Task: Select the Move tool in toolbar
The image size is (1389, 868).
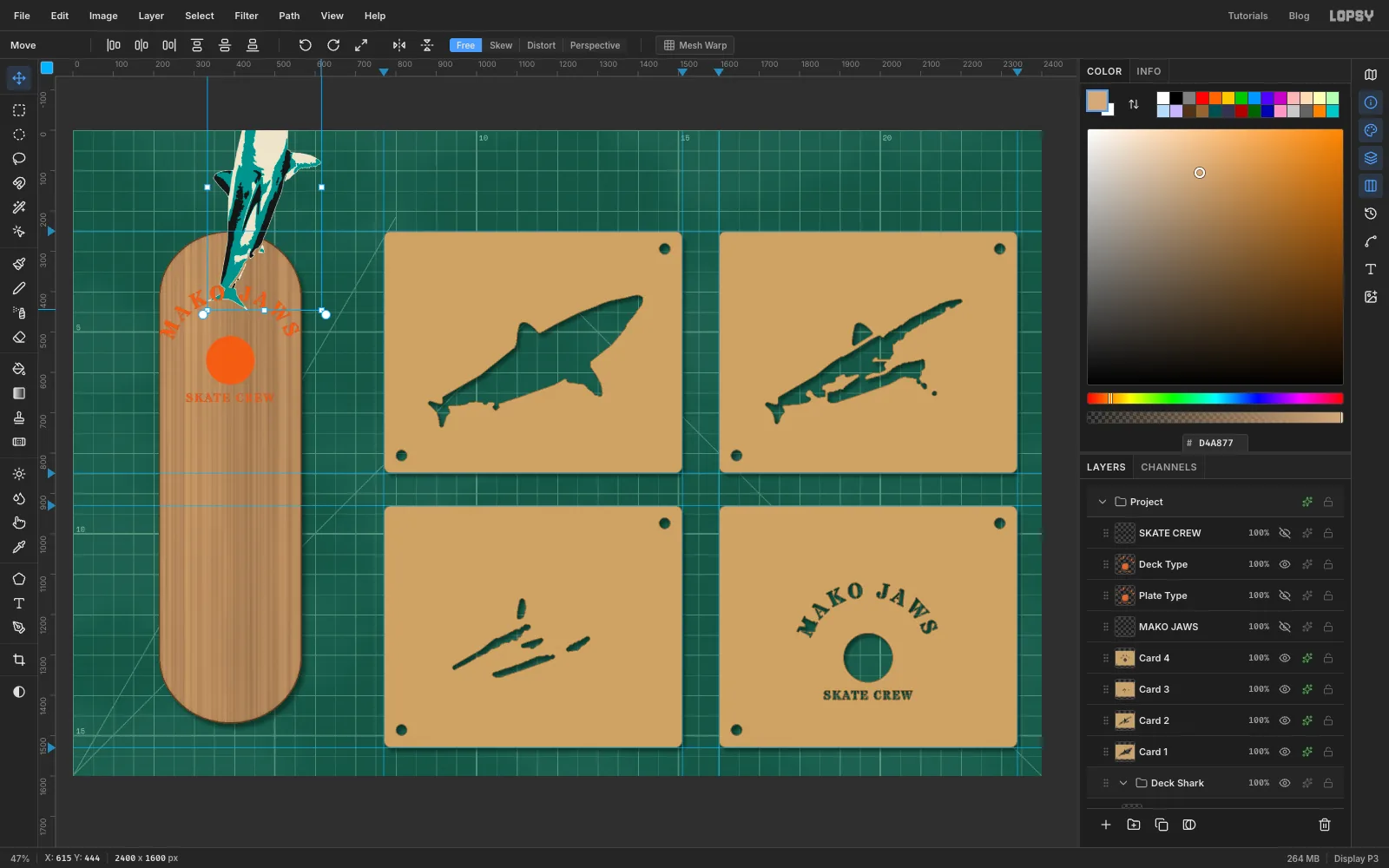Action: click(19, 78)
